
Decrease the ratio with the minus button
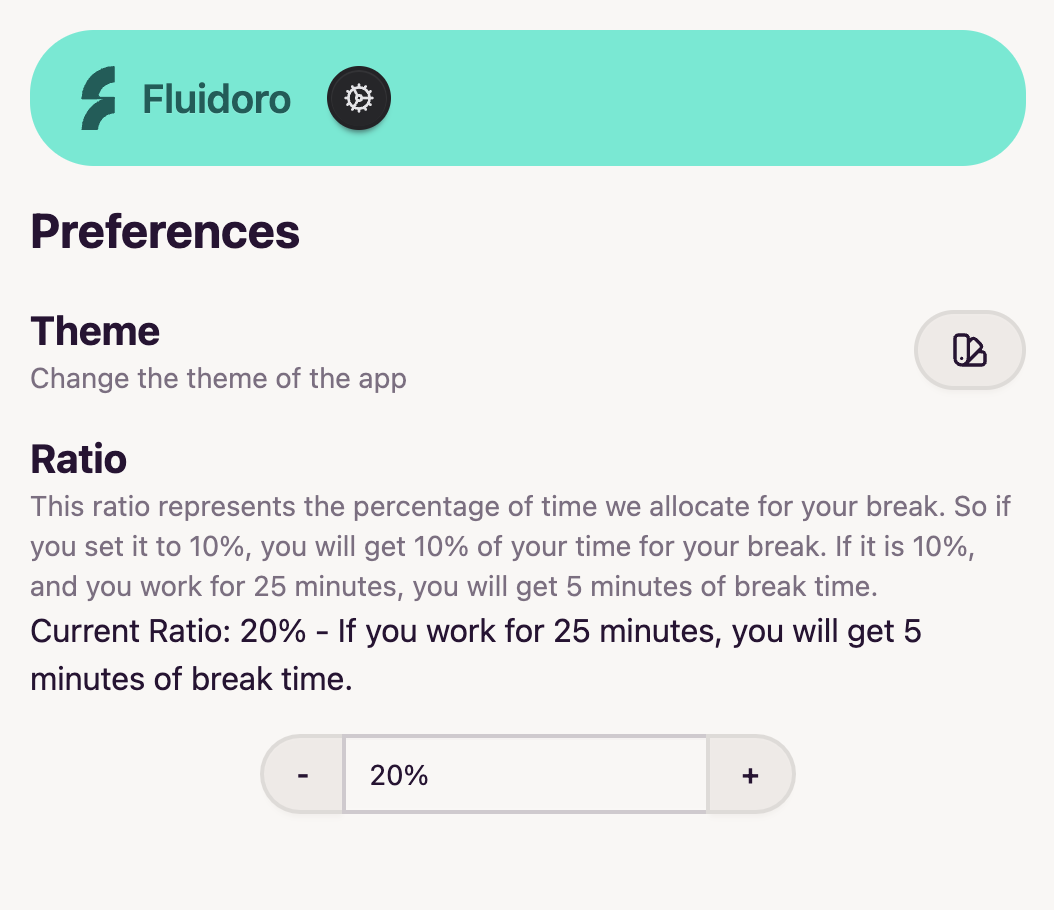click(x=303, y=775)
